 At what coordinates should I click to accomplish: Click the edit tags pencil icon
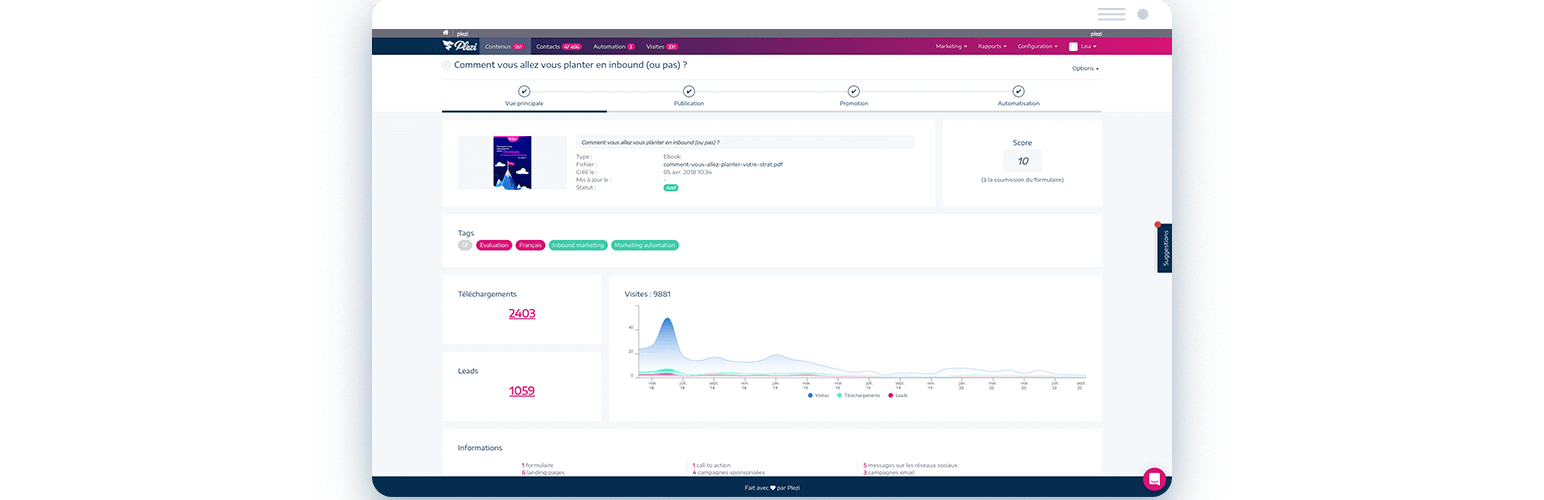point(465,245)
